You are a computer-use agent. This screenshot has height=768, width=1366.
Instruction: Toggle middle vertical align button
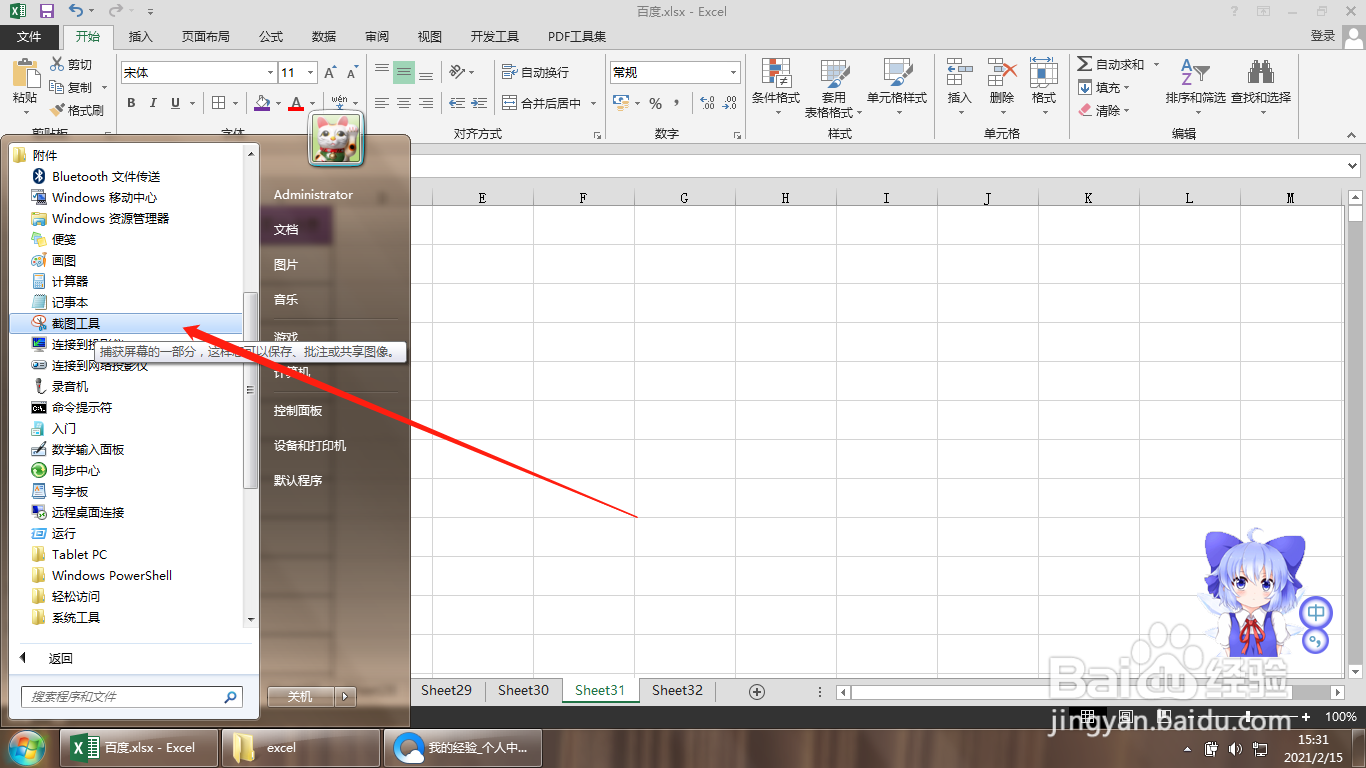point(404,72)
